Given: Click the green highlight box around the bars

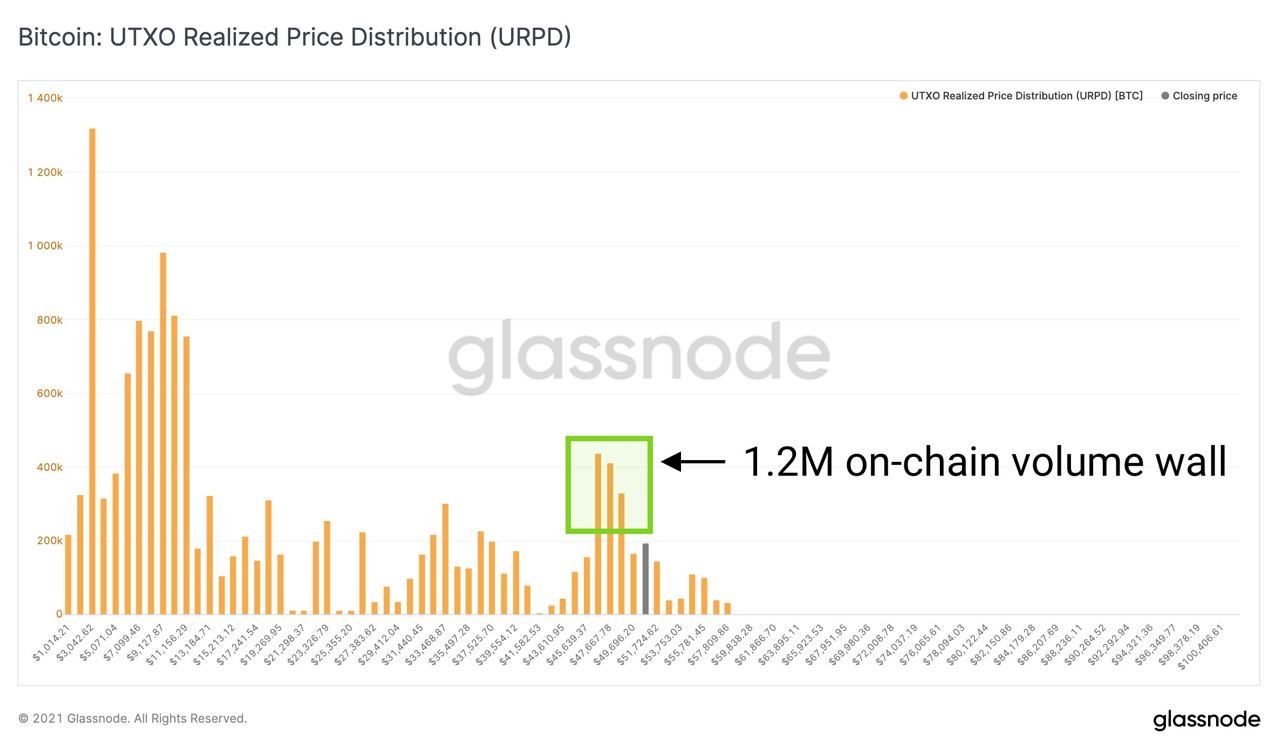Looking at the screenshot, I should tap(609, 484).
